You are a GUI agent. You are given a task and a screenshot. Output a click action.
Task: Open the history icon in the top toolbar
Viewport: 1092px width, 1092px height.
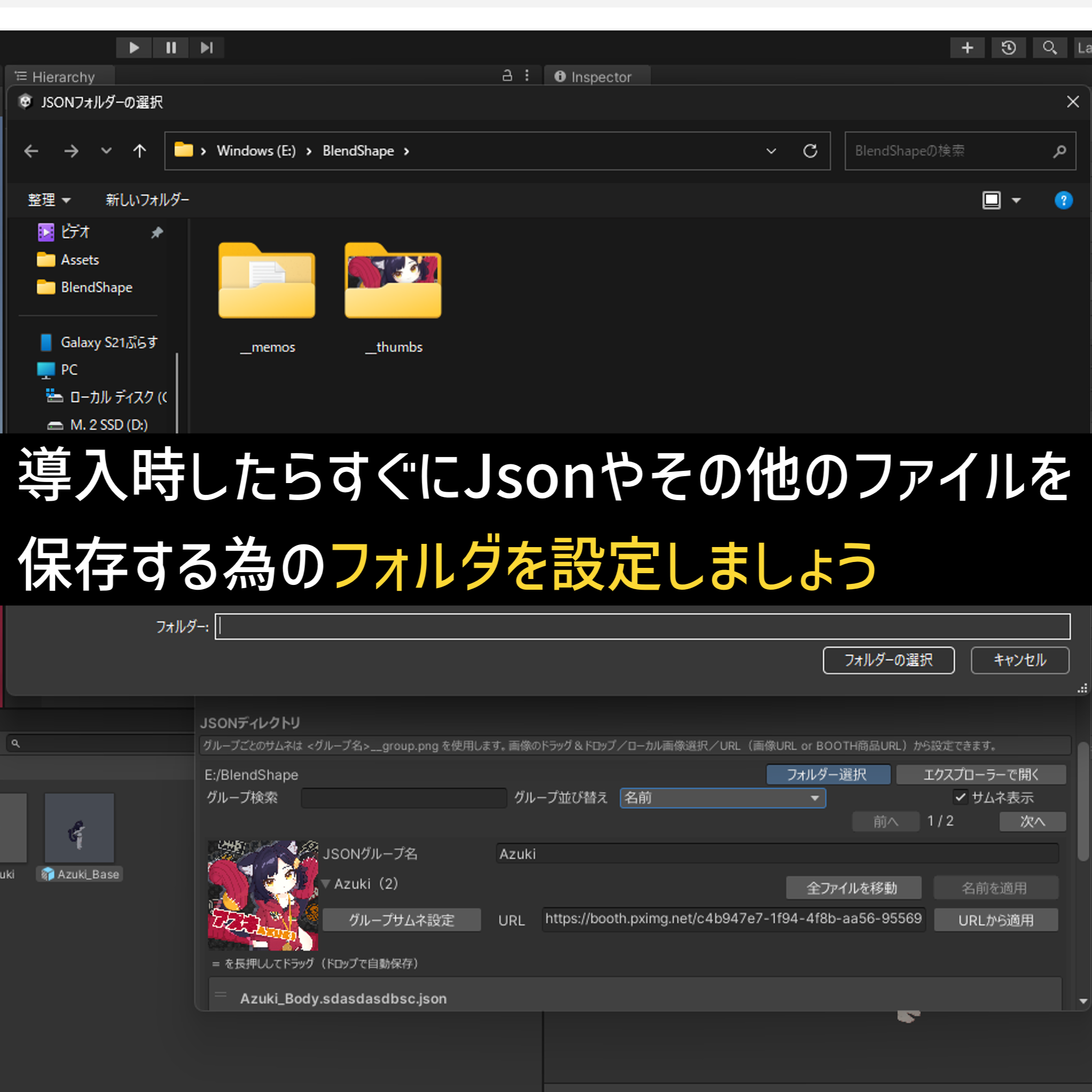1009,47
